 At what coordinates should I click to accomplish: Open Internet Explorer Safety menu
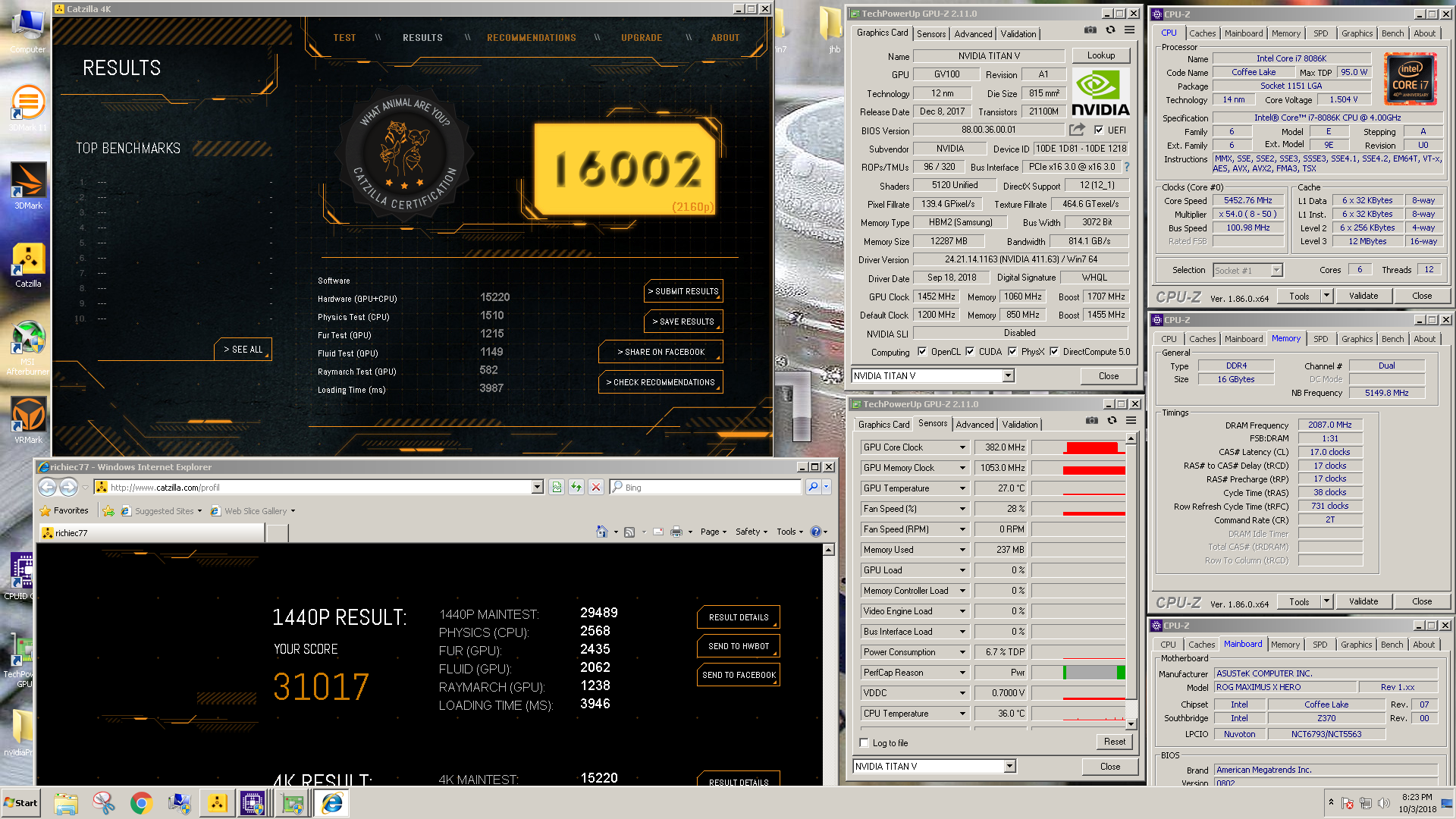751,532
